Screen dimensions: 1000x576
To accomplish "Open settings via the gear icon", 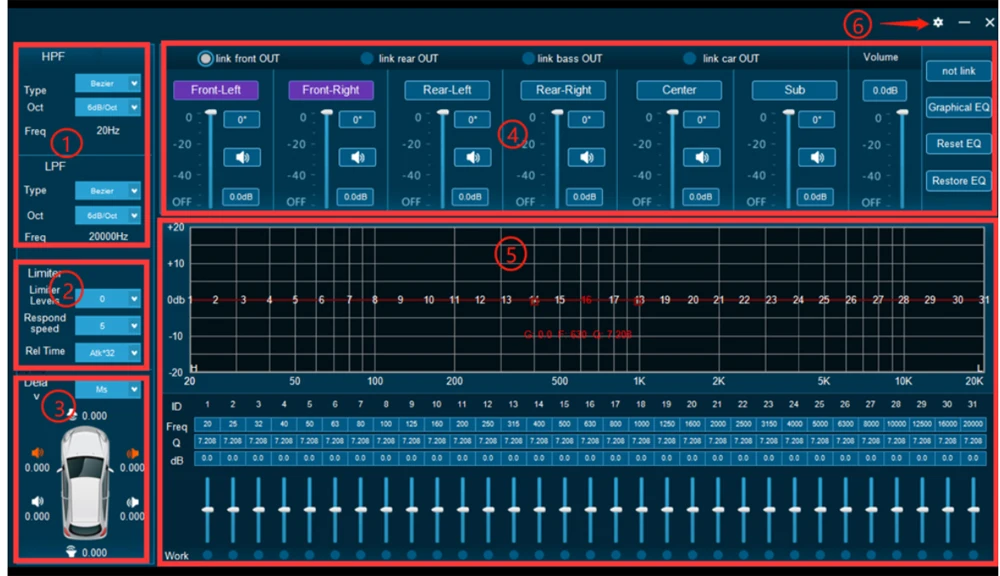I will (x=938, y=22).
